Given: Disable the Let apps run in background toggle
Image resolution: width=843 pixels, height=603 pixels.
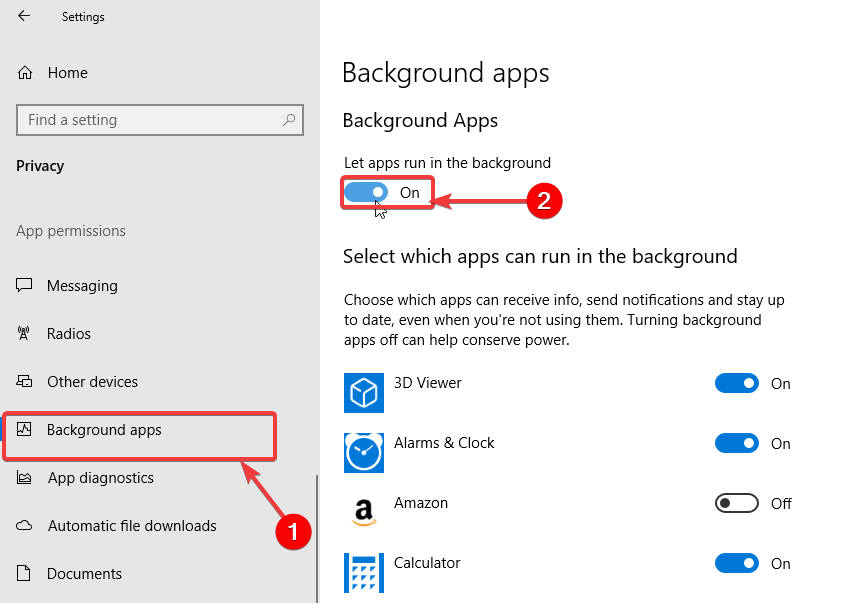Looking at the screenshot, I should coord(366,192).
